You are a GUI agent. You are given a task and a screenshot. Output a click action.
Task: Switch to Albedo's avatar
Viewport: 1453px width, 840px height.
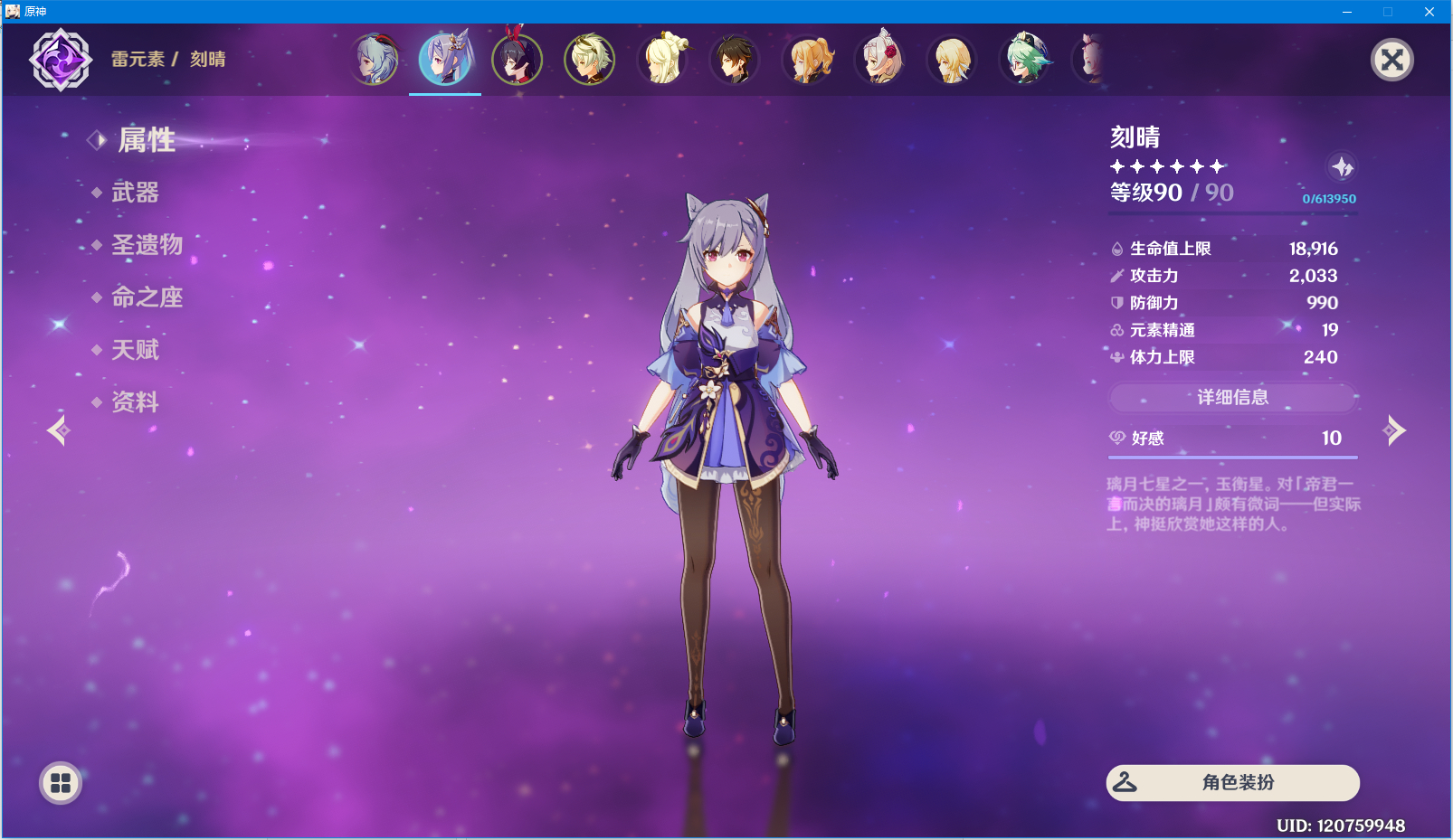[590, 60]
